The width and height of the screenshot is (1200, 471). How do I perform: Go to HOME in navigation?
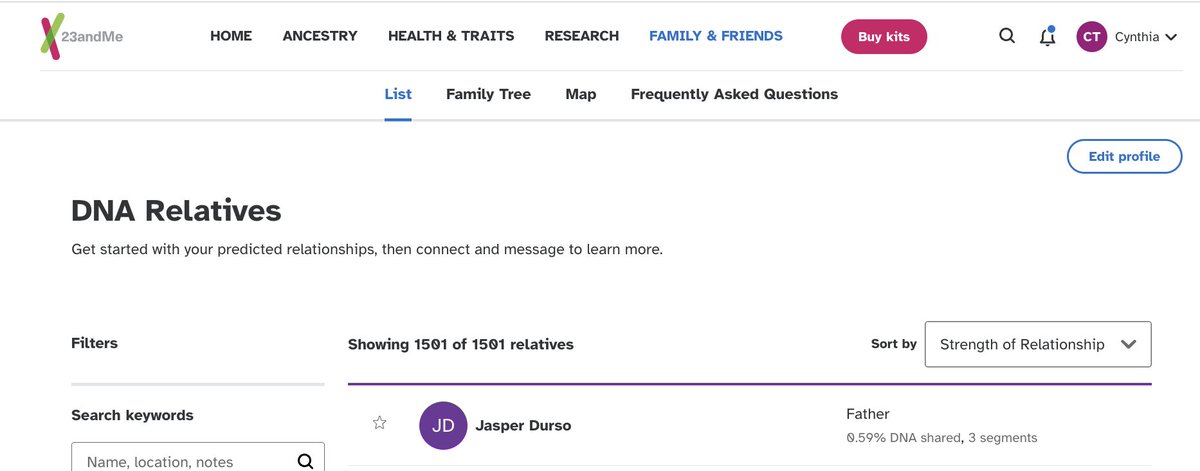tap(231, 36)
